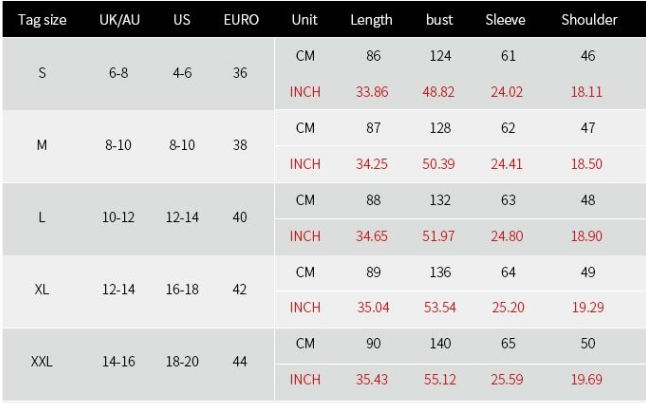Select the 86 cm length value

click(x=373, y=56)
